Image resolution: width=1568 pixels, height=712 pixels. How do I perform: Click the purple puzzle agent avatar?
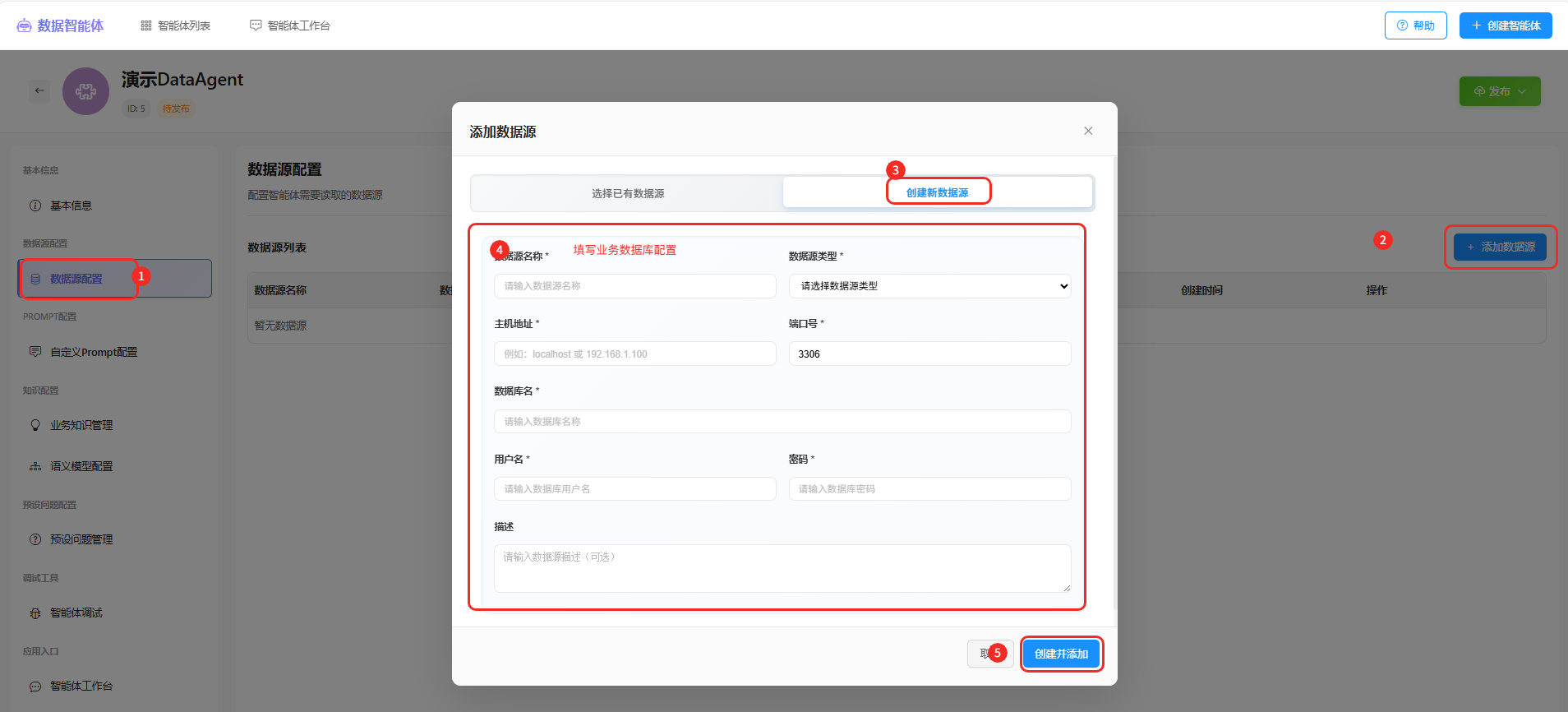[85, 91]
